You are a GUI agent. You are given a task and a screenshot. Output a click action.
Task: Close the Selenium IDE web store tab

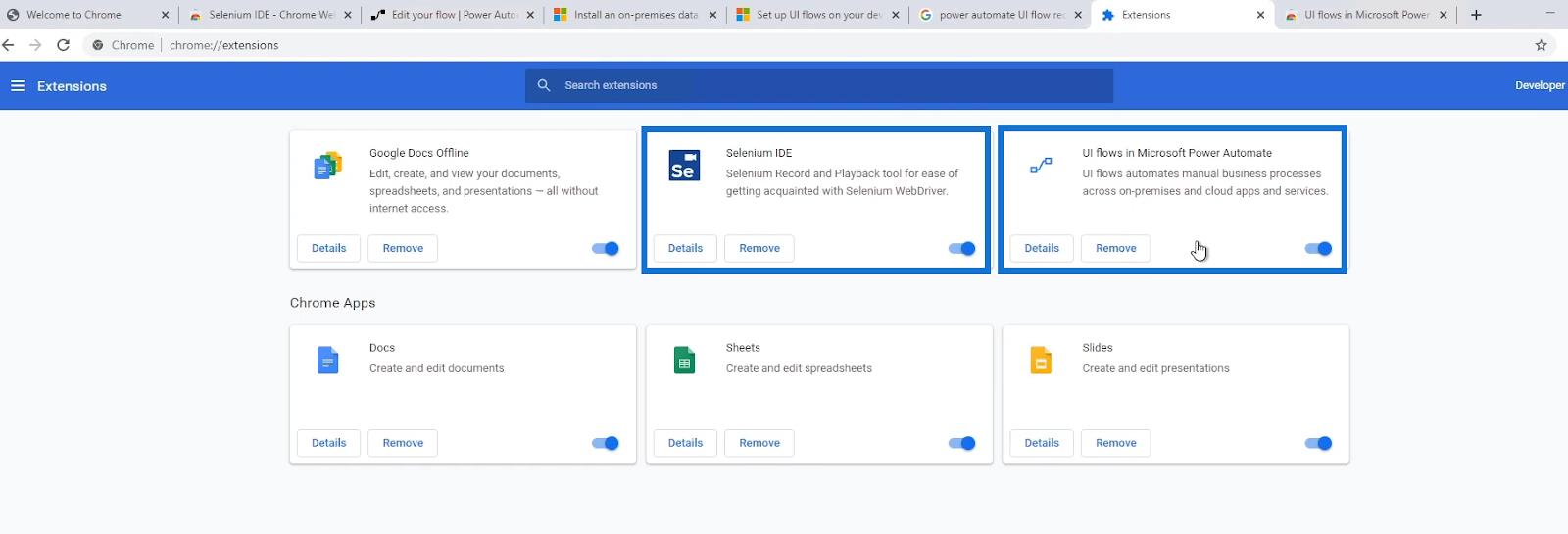348,15
